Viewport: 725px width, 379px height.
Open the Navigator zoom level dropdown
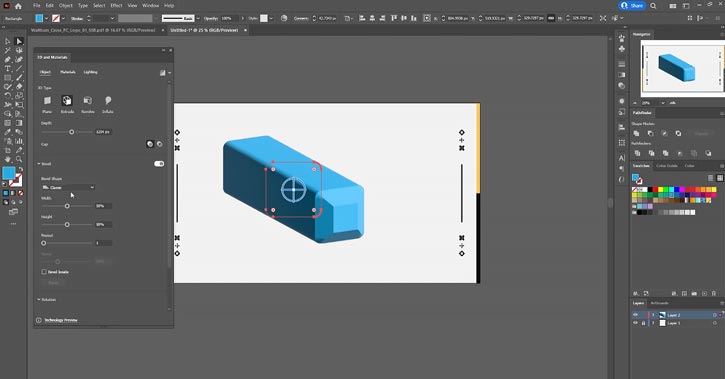click(663, 103)
